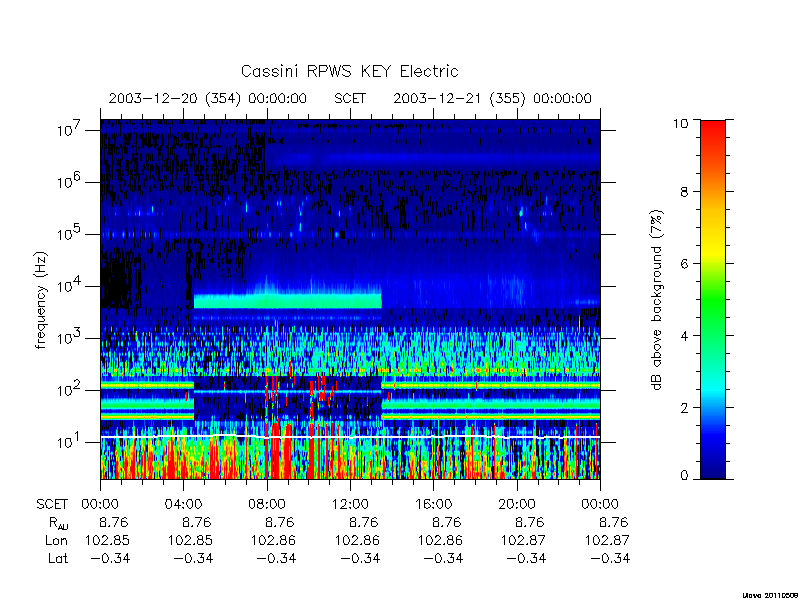Screen dimensions: 800x600
Task: Click the 10^2 frequency tick label
Action: (70, 389)
